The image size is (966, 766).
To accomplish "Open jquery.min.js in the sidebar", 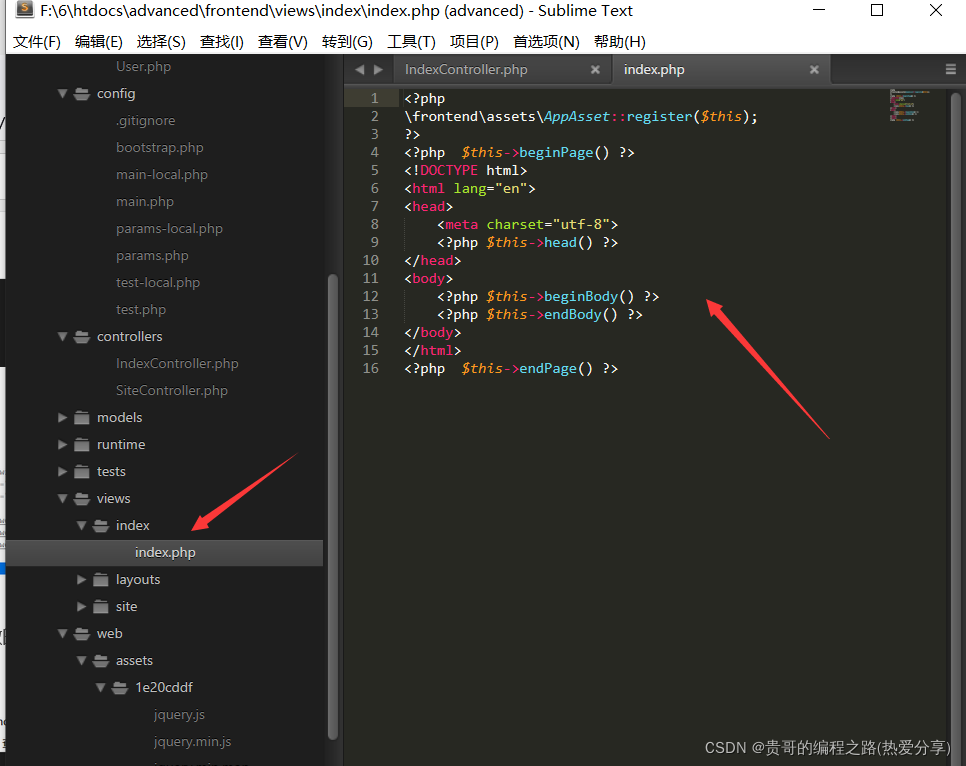I will [192, 741].
